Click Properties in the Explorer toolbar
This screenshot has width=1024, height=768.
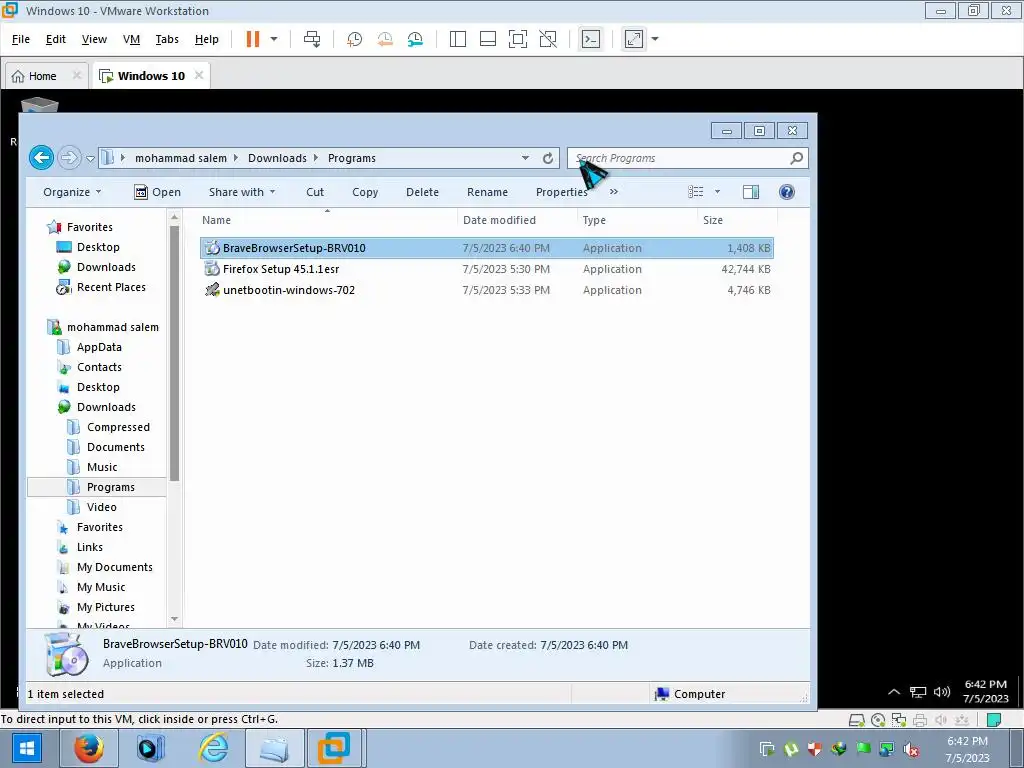coord(562,192)
